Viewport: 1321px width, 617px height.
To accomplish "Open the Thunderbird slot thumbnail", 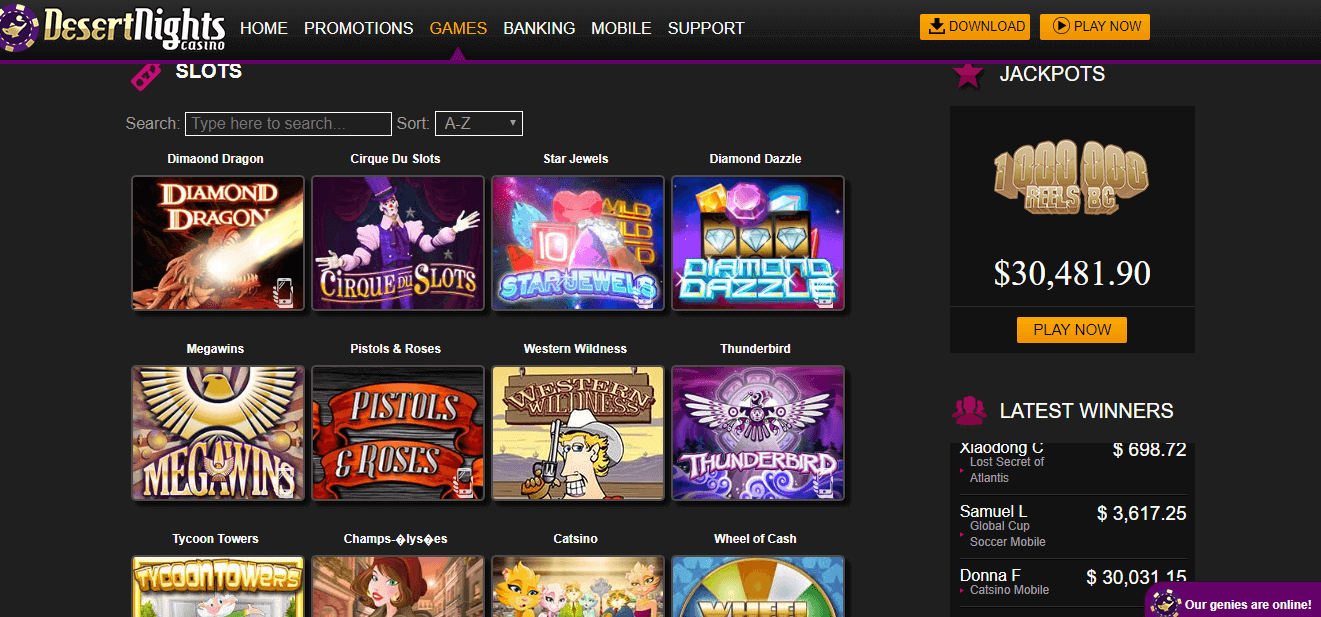I will [758, 433].
